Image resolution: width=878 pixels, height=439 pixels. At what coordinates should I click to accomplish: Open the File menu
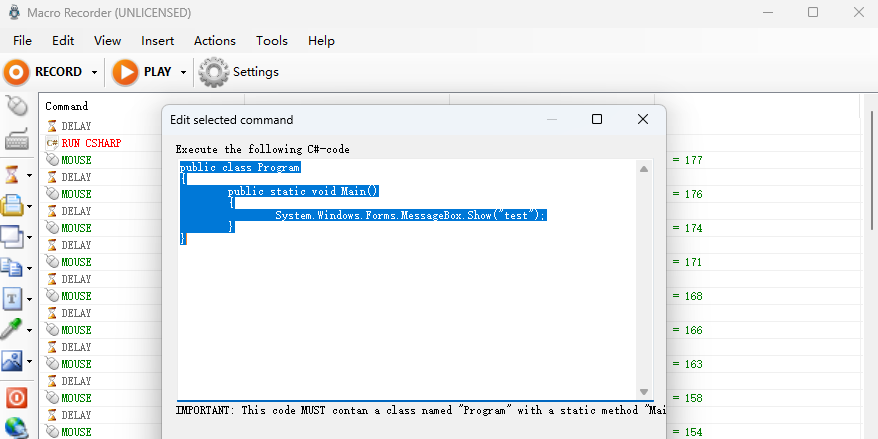pyautogui.click(x=22, y=41)
